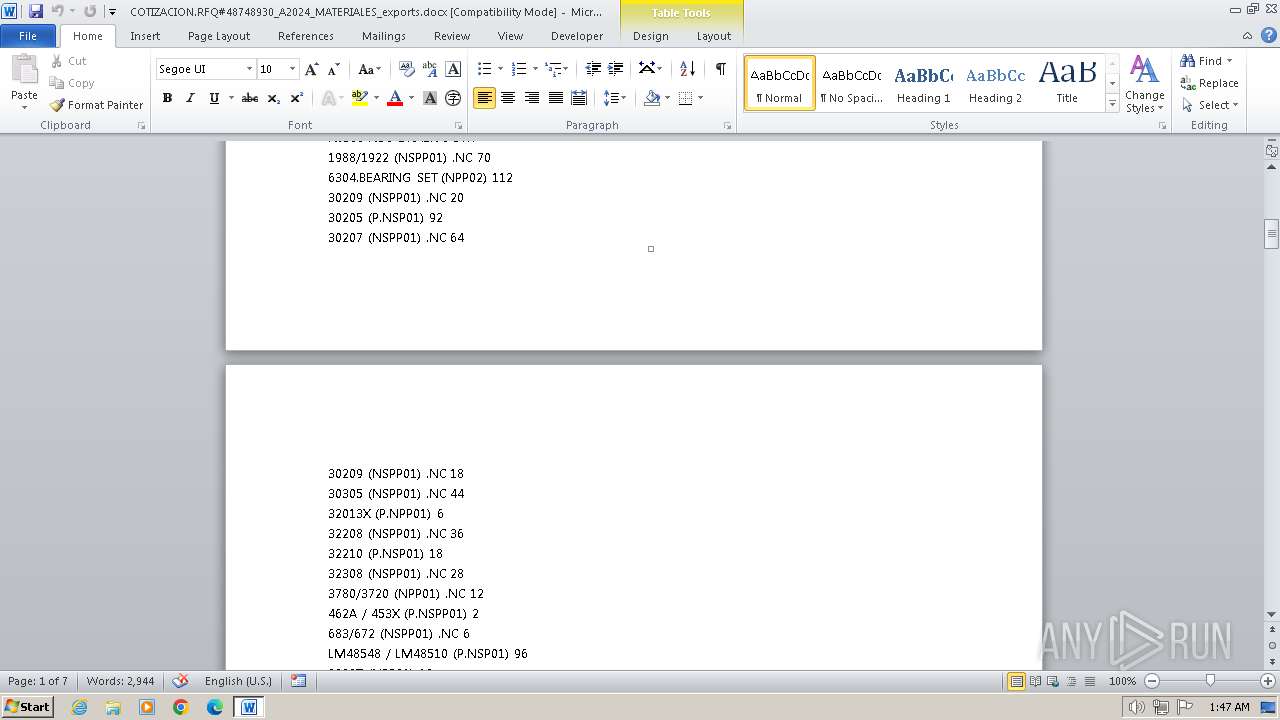Apply No Spacing style

click(x=851, y=83)
